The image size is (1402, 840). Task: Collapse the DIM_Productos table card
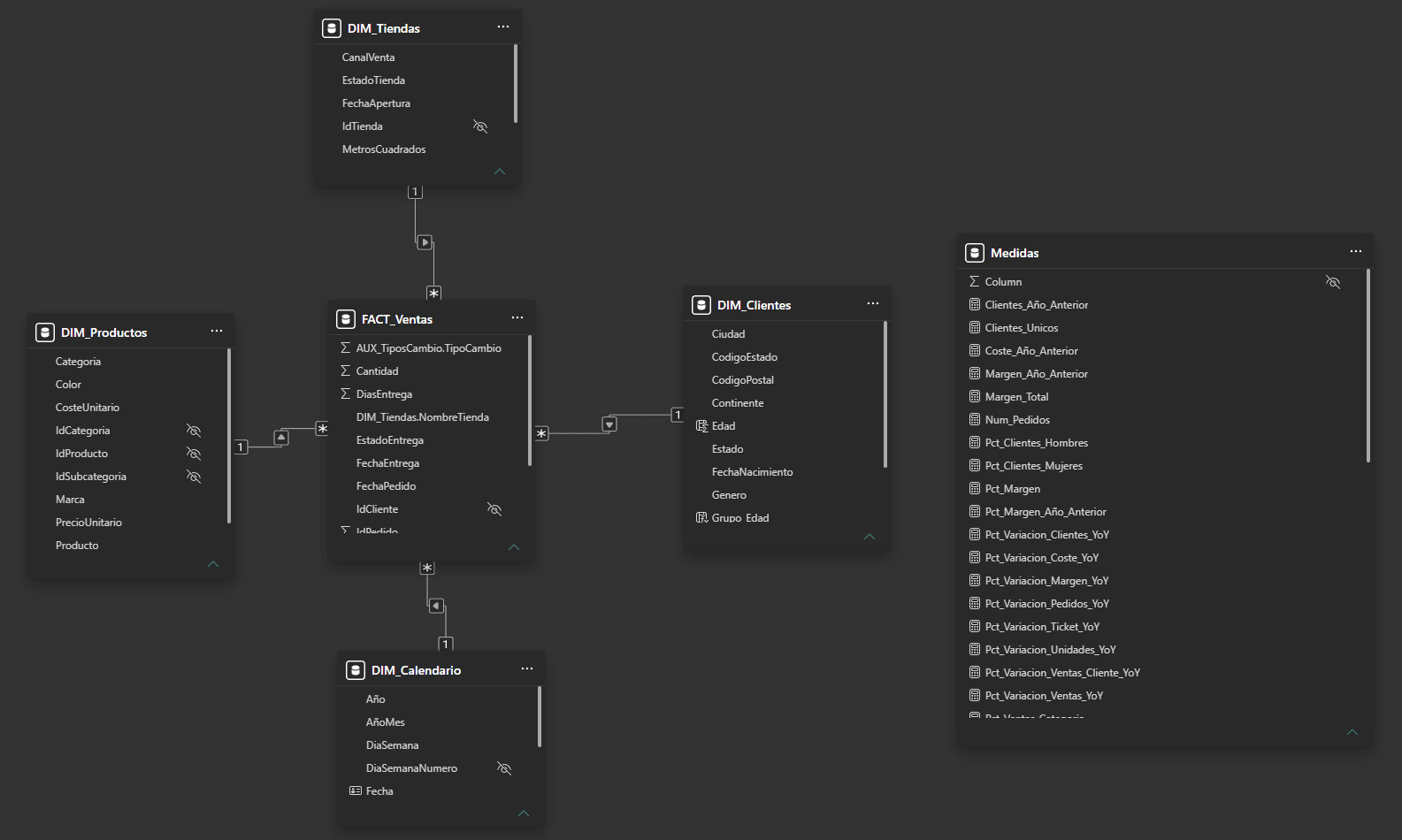point(213,564)
